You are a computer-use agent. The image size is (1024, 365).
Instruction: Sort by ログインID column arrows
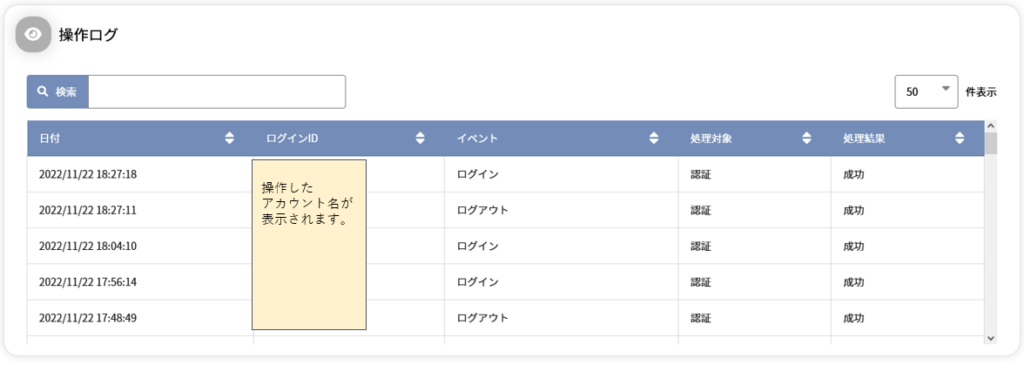coord(421,138)
